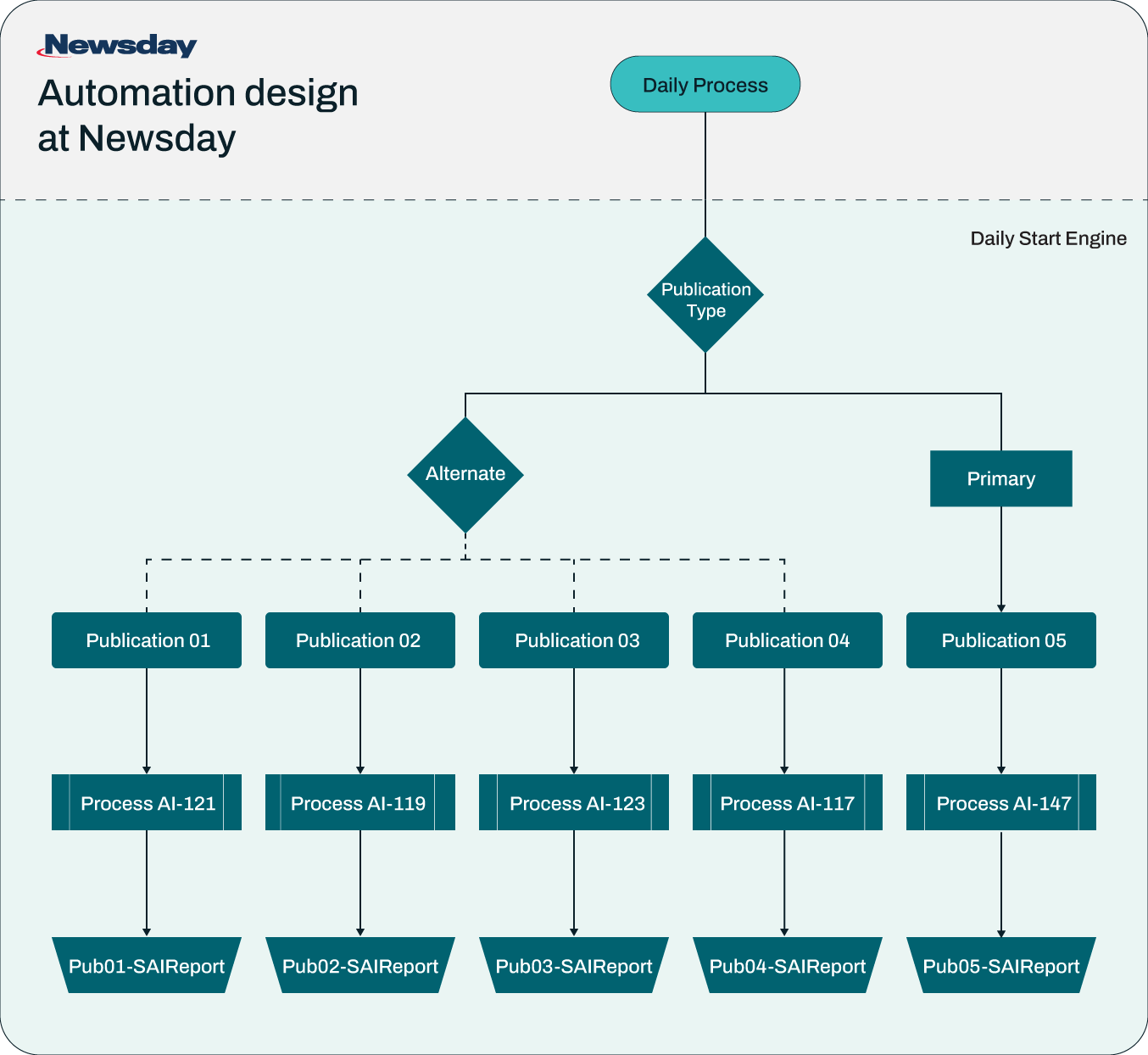Toggle the Publication 03 node

574,640
